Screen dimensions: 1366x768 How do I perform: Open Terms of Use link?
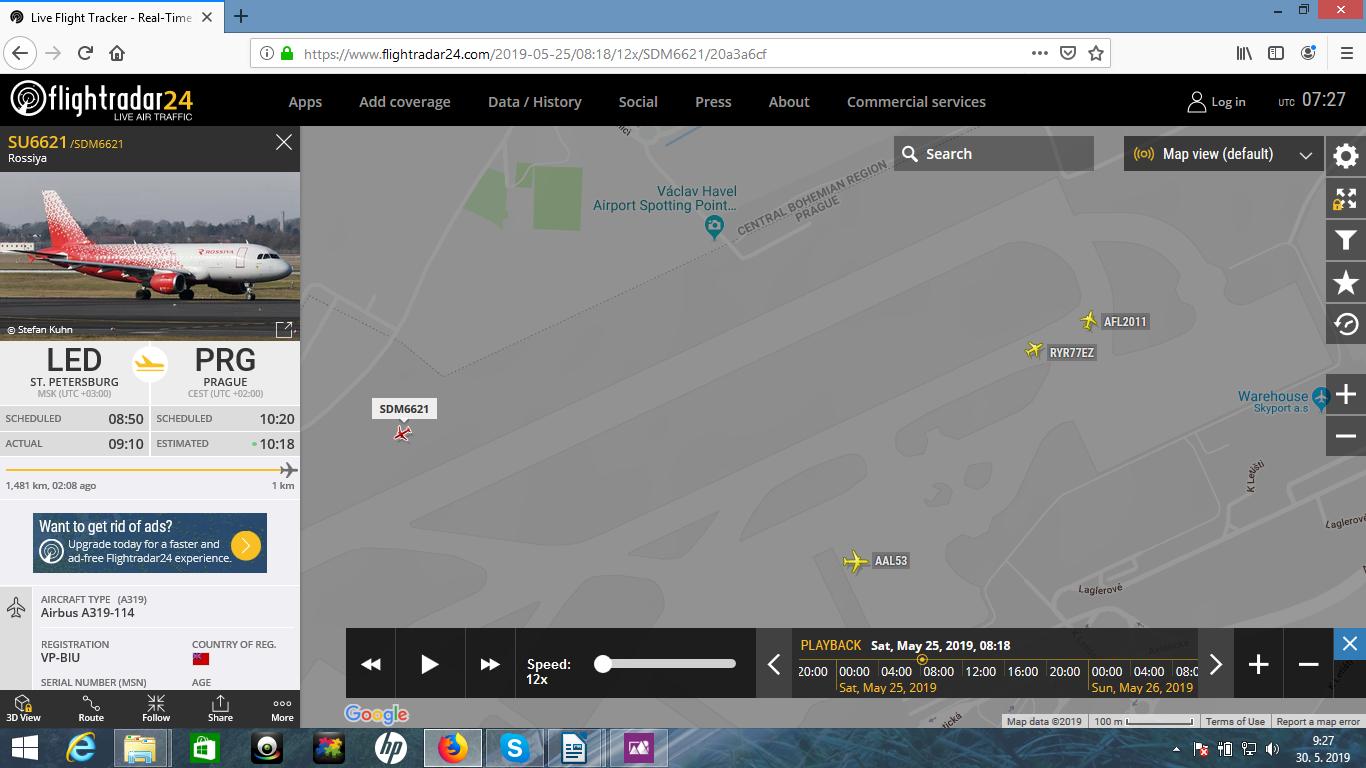pyautogui.click(x=1235, y=721)
